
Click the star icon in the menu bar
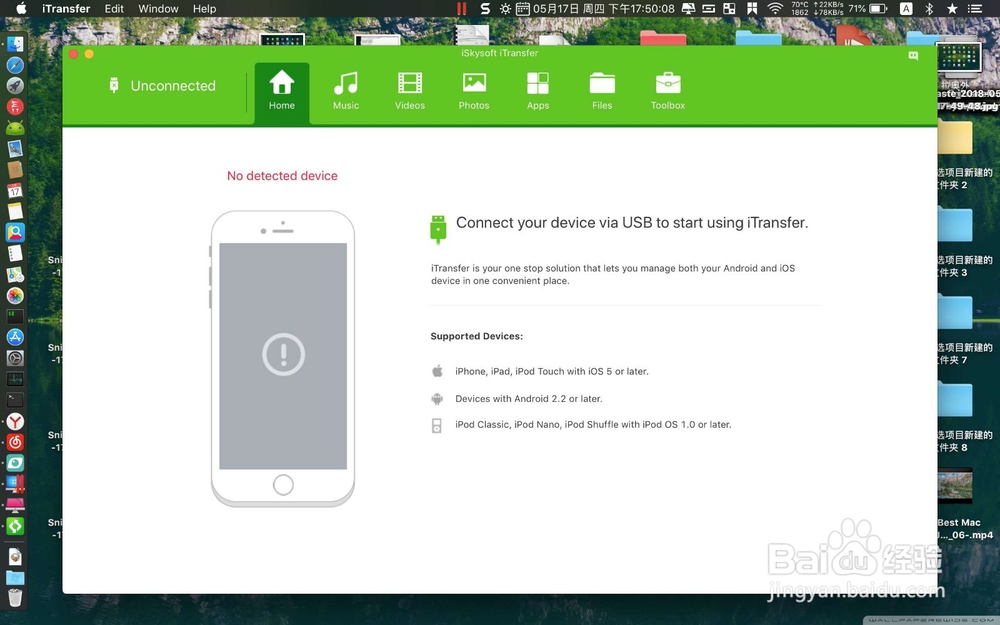pos(952,9)
